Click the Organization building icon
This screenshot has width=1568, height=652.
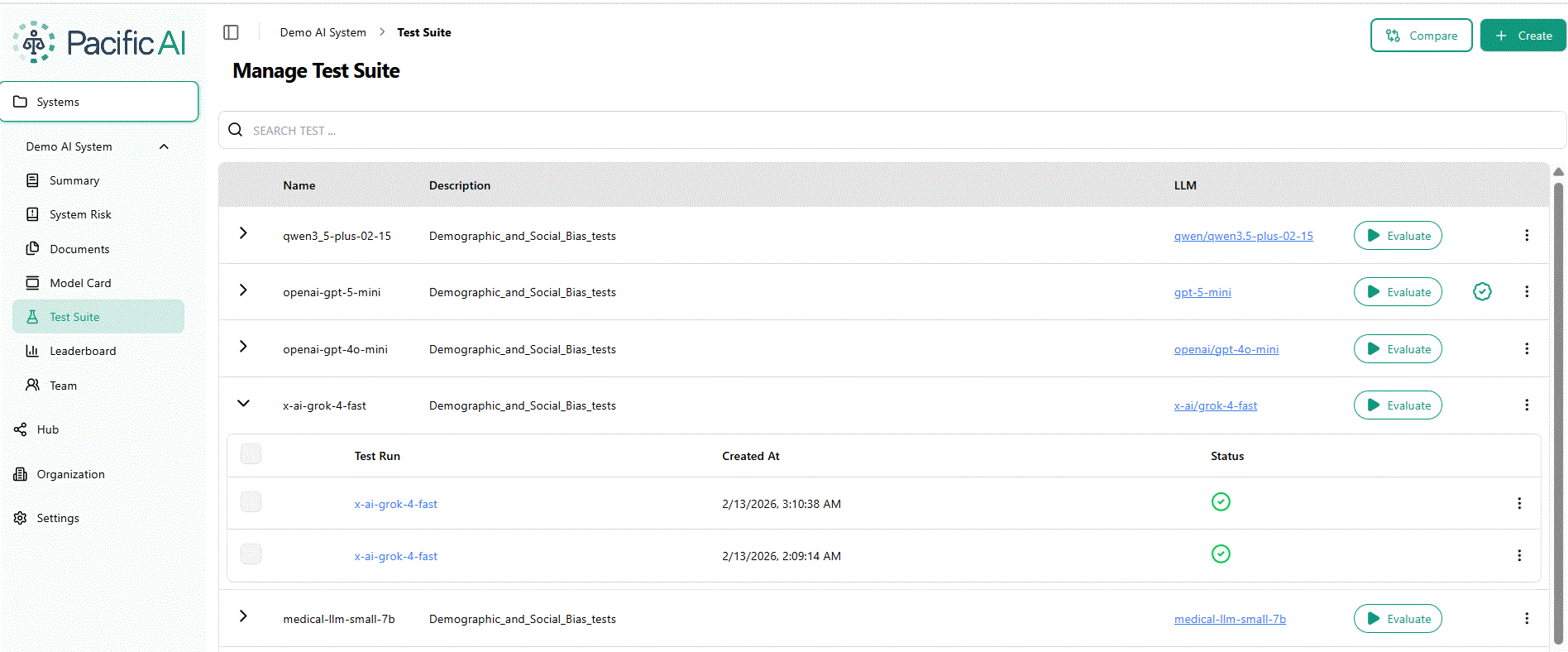(x=20, y=474)
